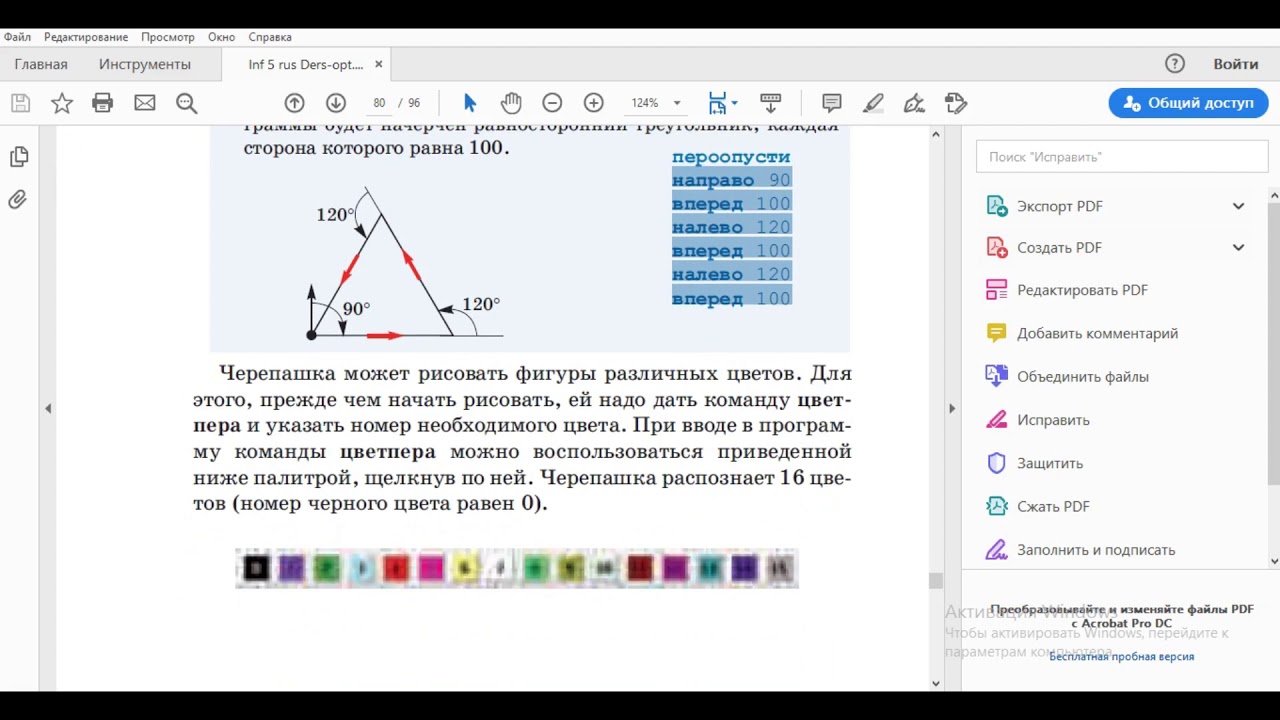This screenshot has height=720, width=1280.
Task: Open the Файл menu
Action: point(17,37)
